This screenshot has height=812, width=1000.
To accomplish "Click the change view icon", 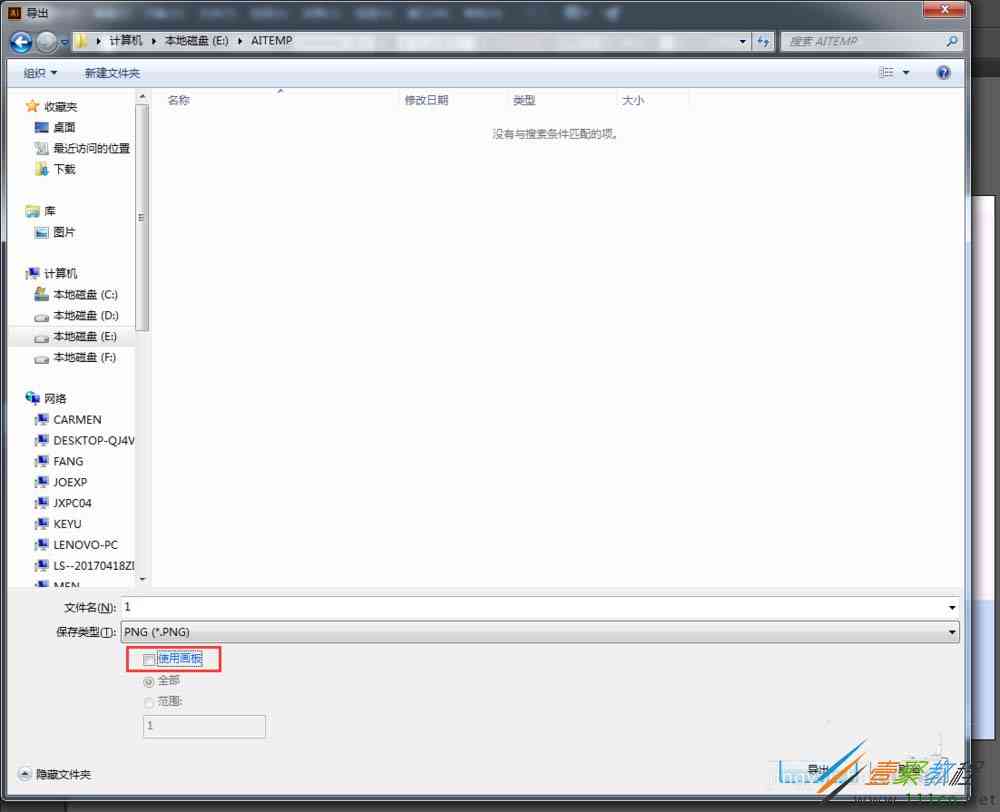I will 886,73.
